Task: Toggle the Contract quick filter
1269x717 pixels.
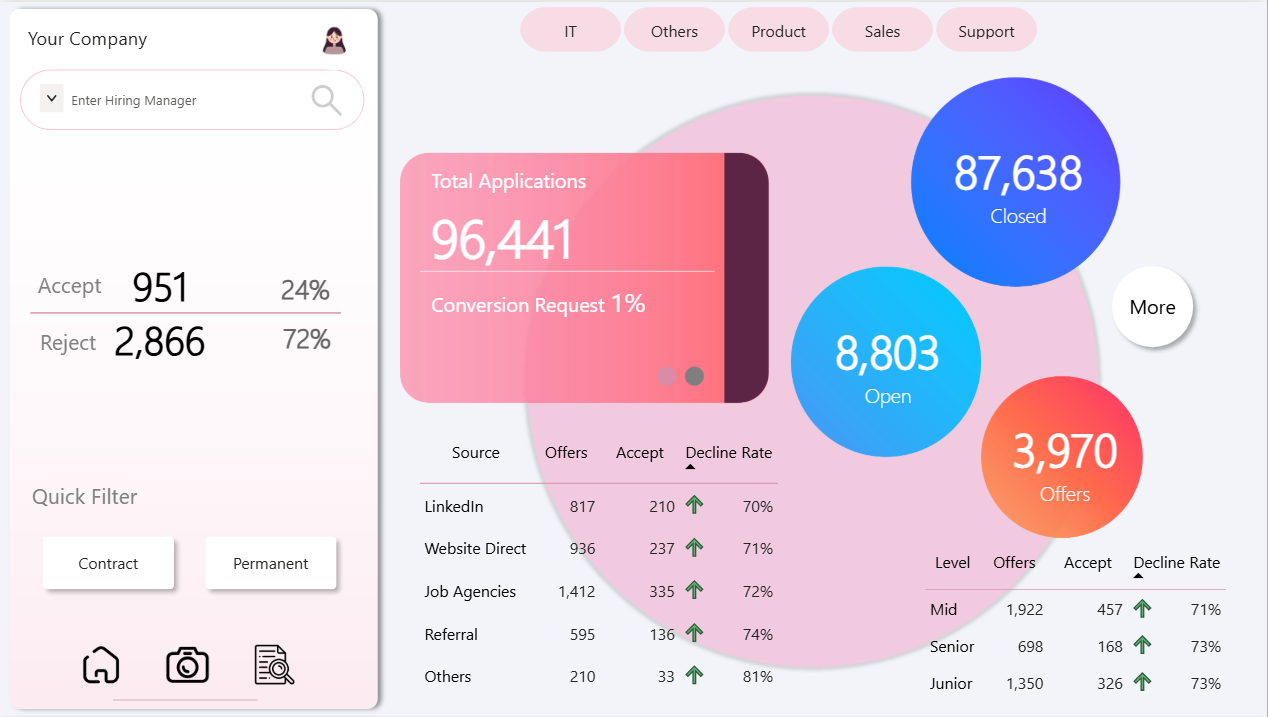Action: (108, 563)
